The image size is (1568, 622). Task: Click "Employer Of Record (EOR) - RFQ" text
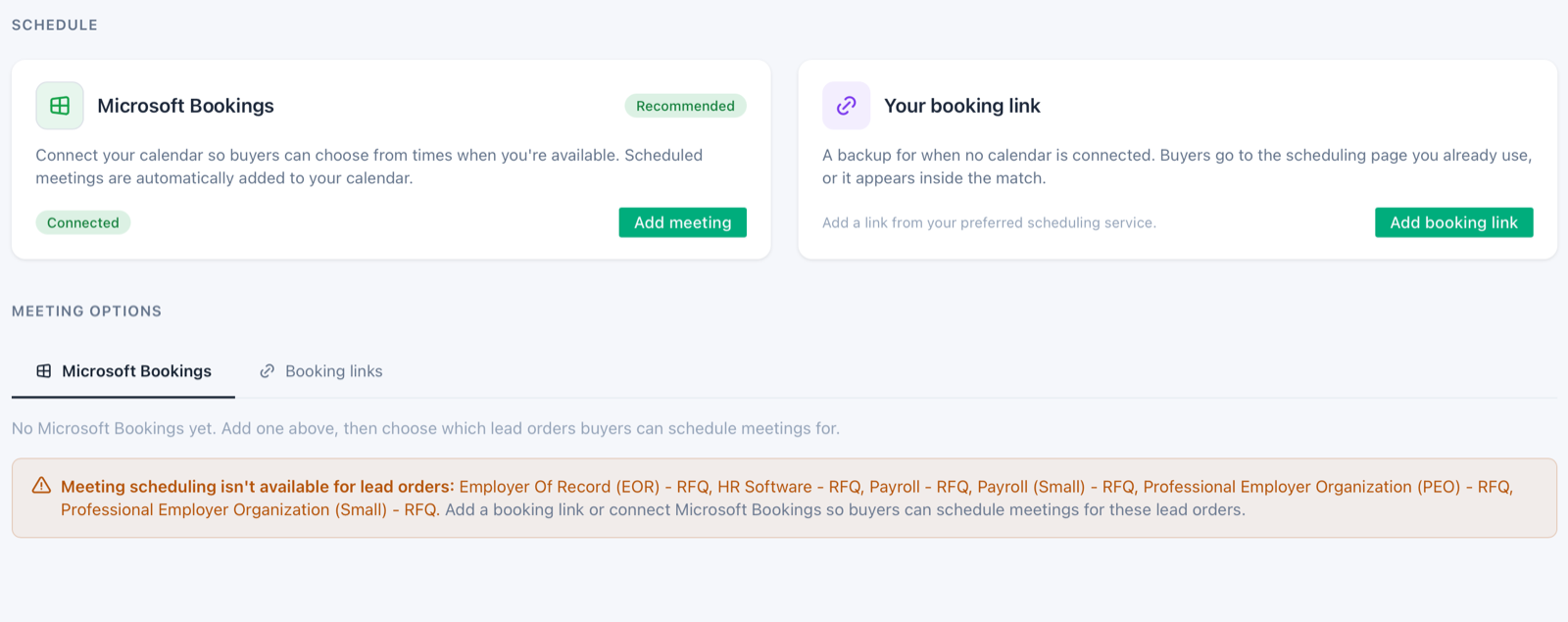point(584,487)
